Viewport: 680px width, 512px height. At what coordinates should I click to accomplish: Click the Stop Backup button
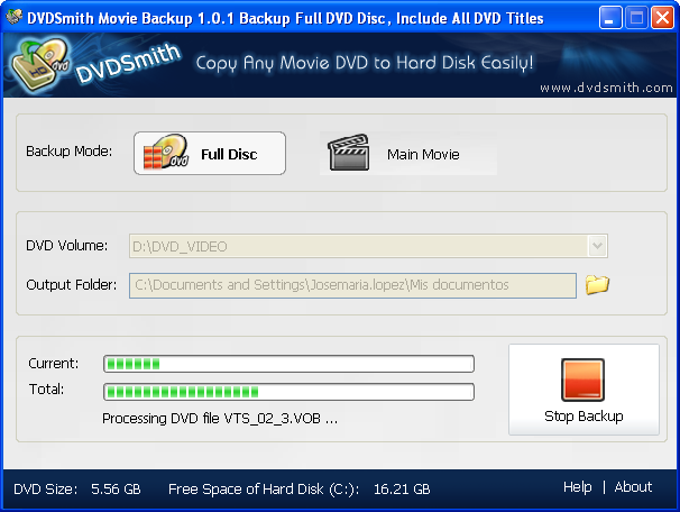coord(584,389)
